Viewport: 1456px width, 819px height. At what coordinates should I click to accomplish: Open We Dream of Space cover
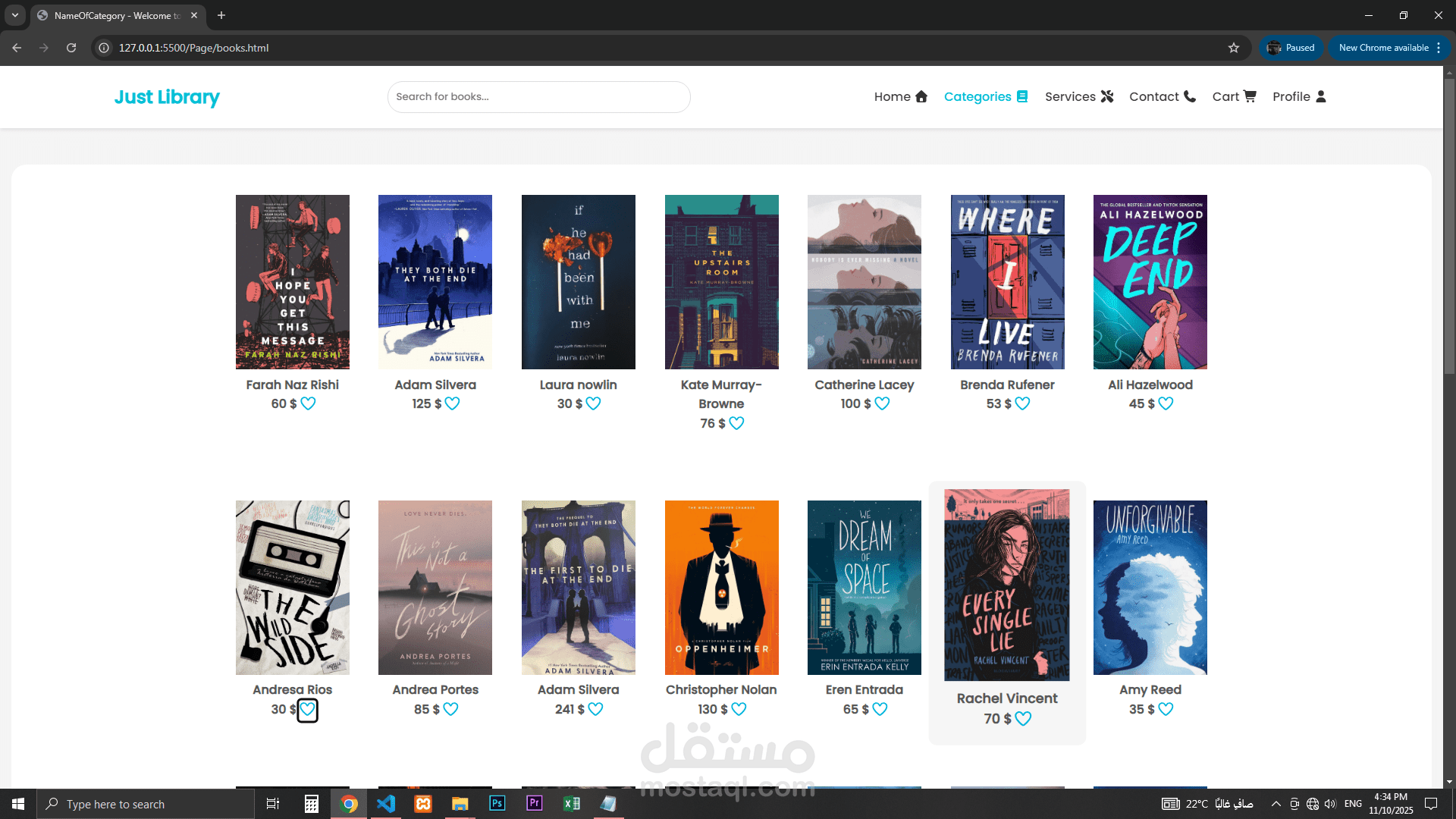pyautogui.click(x=864, y=588)
